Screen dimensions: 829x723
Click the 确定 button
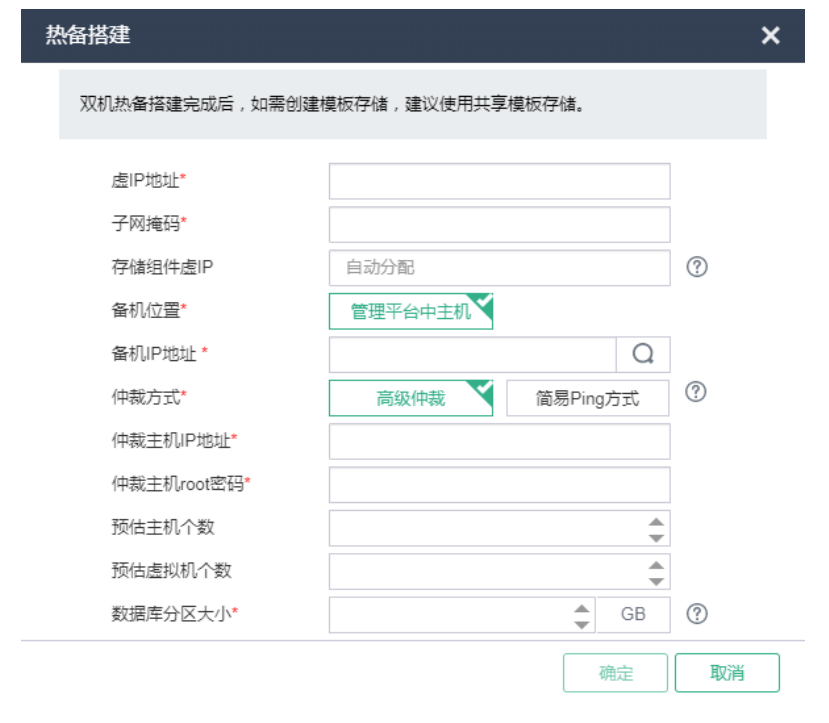(x=615, y=672)
